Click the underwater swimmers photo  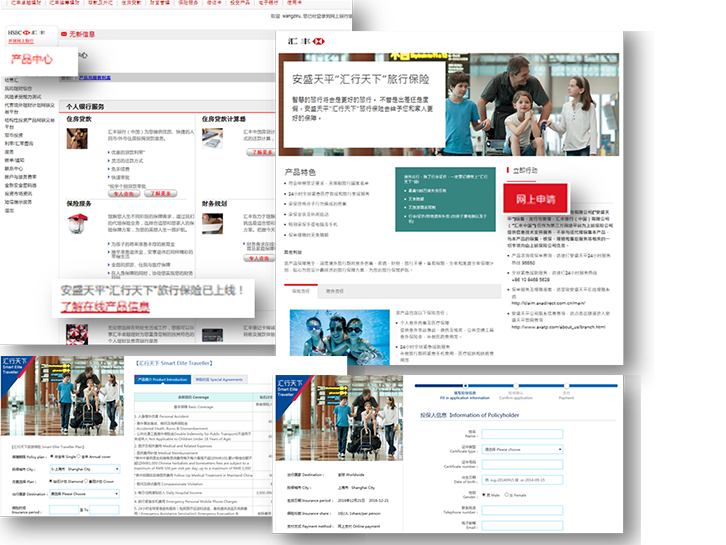click(339, 337)
